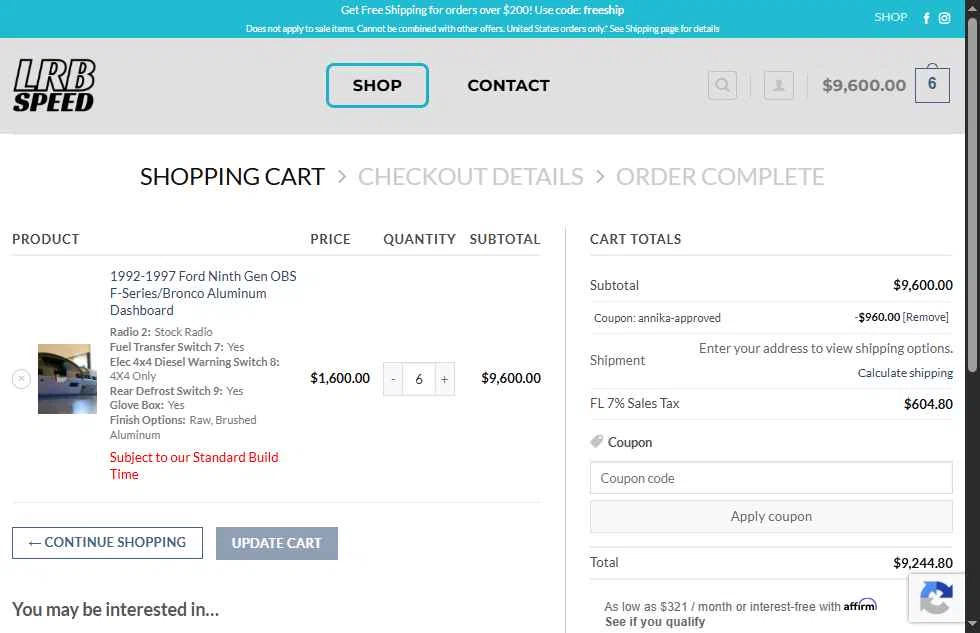The image size is (980, 633).
Task: Select the SHOP main navigation item
Action: pos(377,85)
